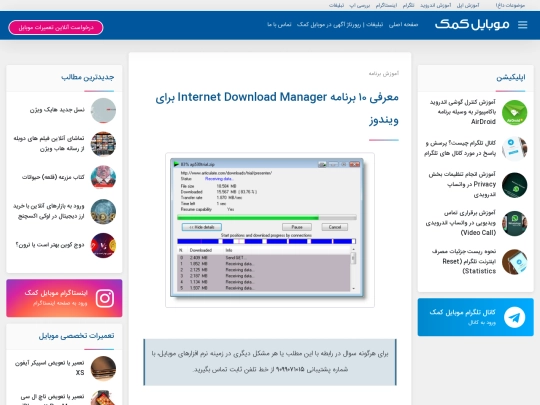Open نحوه ریست جزئیات مصرف اینترنت تلگرام link
Screen dimensions: 540x405
(x=464, y=261)
